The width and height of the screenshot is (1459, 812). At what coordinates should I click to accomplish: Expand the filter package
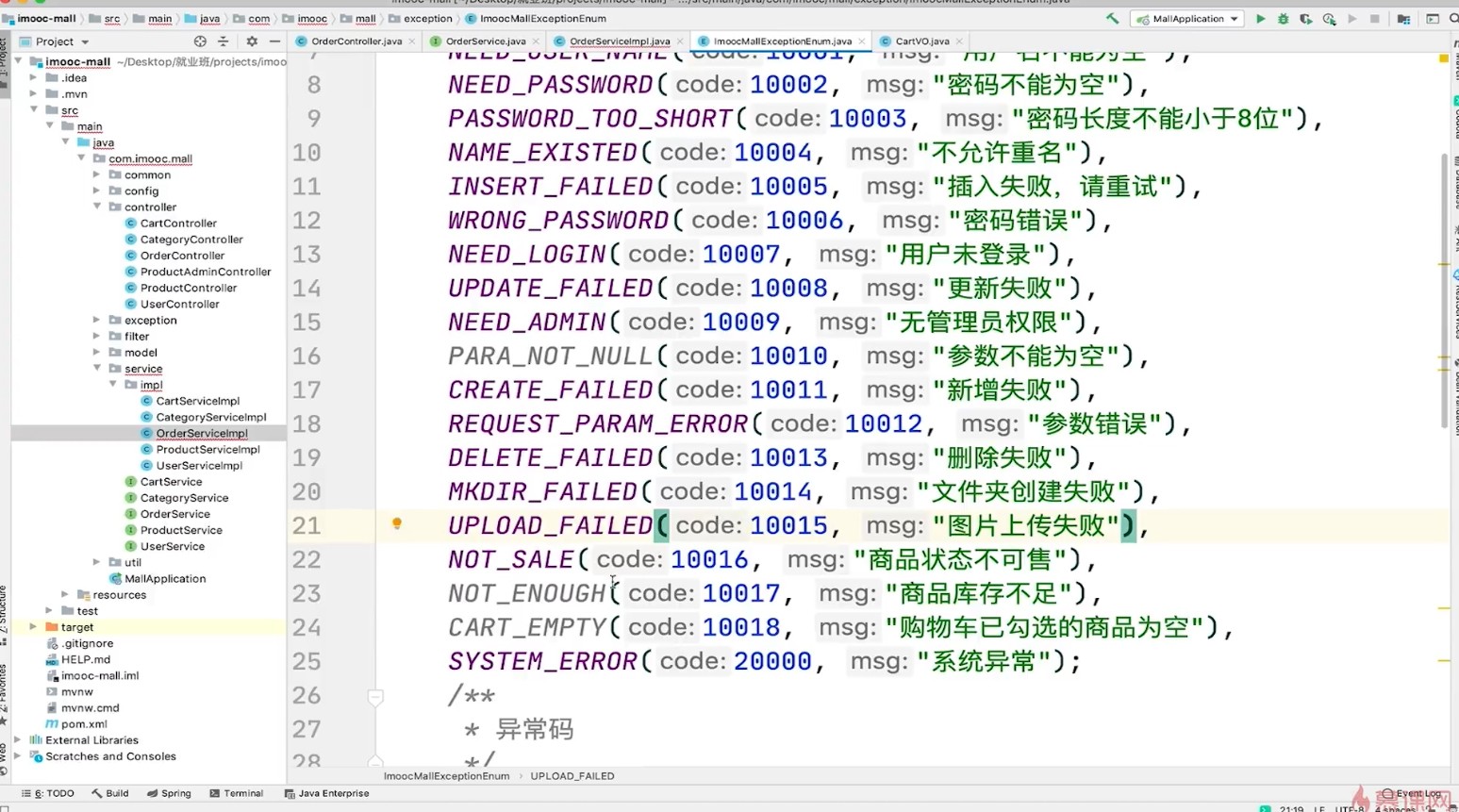[x=97, y=336]
